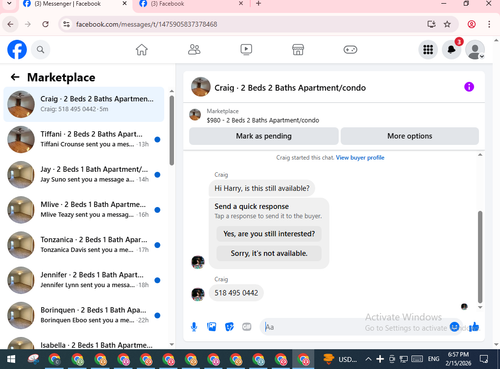Screen dimensions: 500x369
Task: Attach a file with the photo icon
Action: pyautogui.click(x=212, y=327)
